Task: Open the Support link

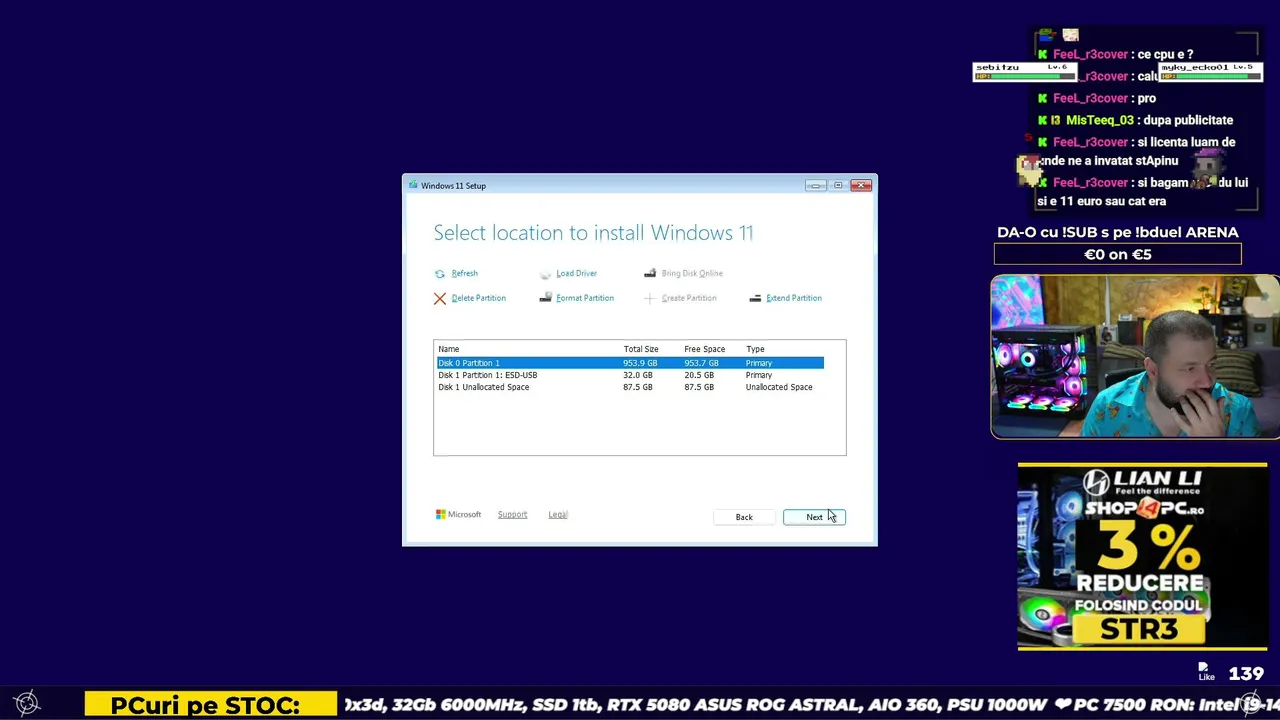Action: pos(512,515)
